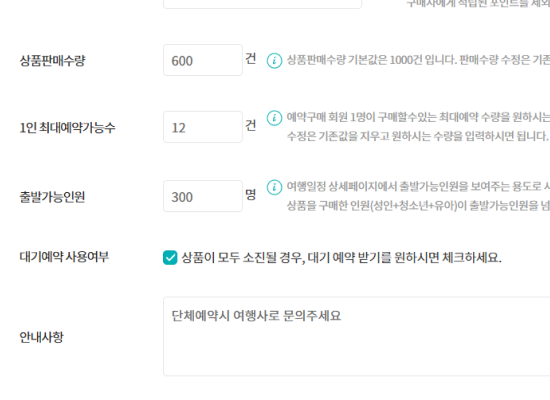Select the 출발가능인원 field label
This screenshot has height=400, width=550.
[52, 197]
